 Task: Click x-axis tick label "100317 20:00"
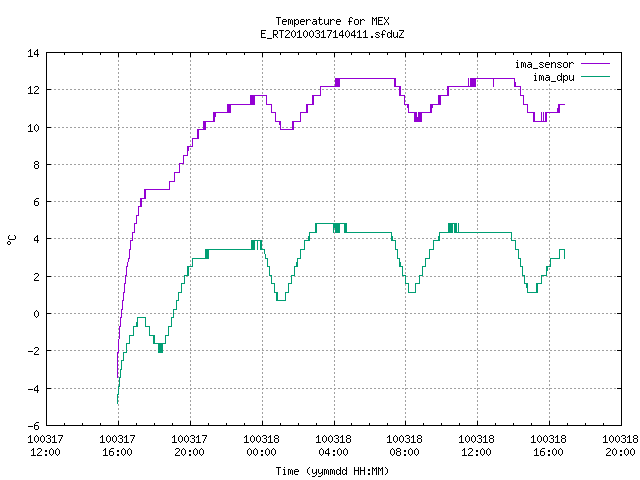pos(189,445)
